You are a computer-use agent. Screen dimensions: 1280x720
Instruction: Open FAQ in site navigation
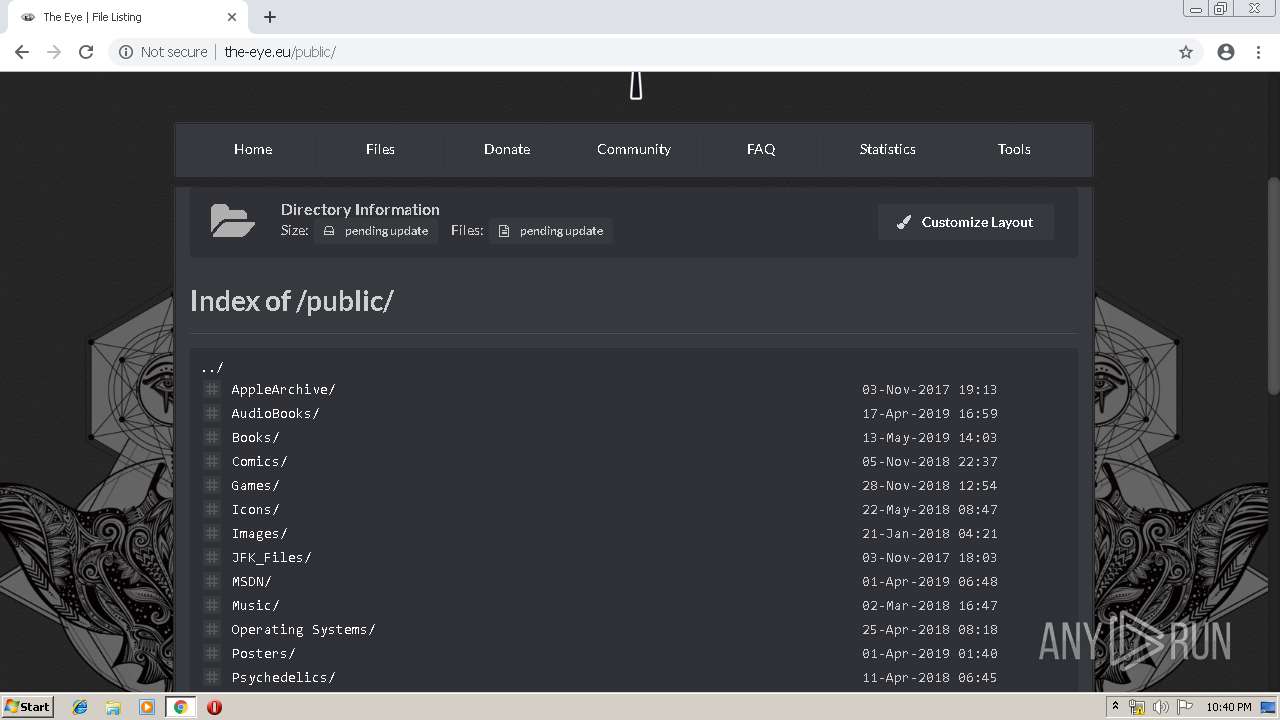[761, 149]
